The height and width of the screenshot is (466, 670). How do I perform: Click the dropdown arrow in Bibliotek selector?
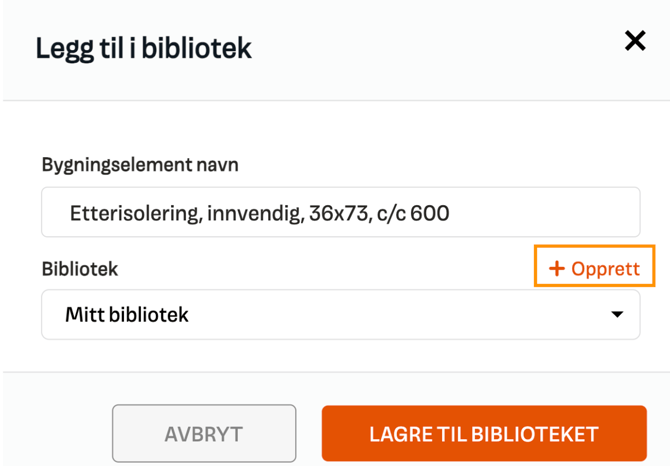pyautogui.click(x=617, y=315)
